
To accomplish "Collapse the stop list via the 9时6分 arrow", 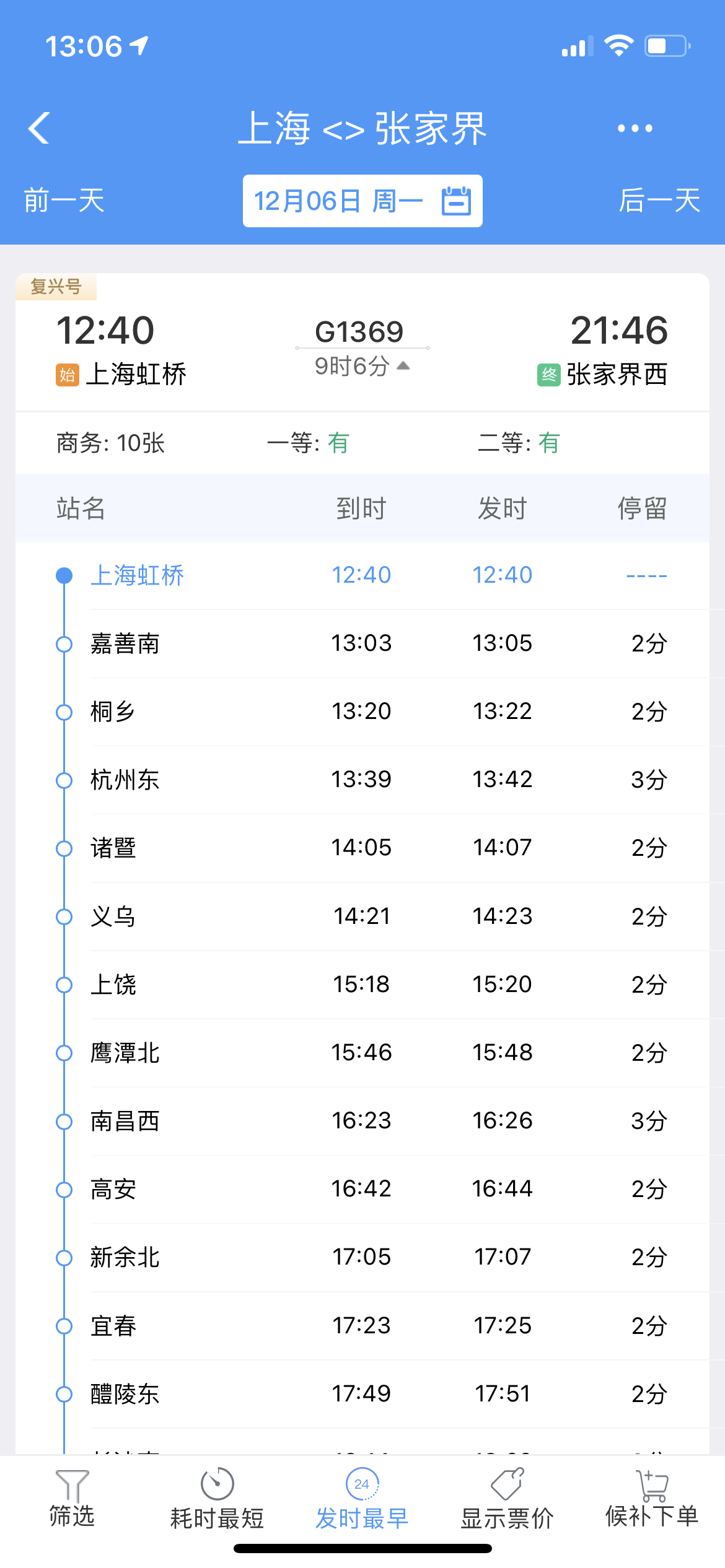I will (x=403, y=366).
